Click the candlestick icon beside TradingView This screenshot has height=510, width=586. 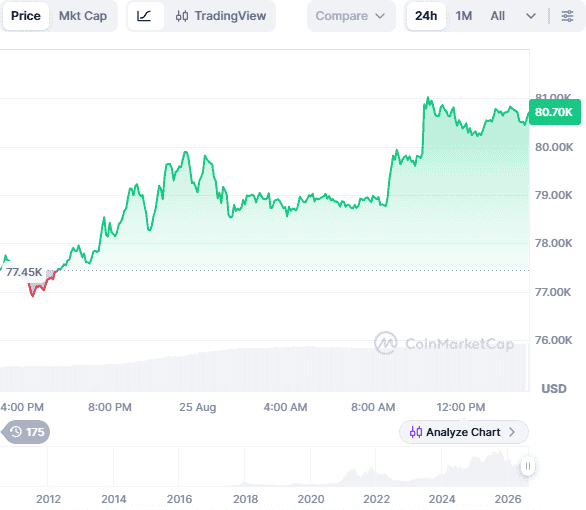point(182,16)
